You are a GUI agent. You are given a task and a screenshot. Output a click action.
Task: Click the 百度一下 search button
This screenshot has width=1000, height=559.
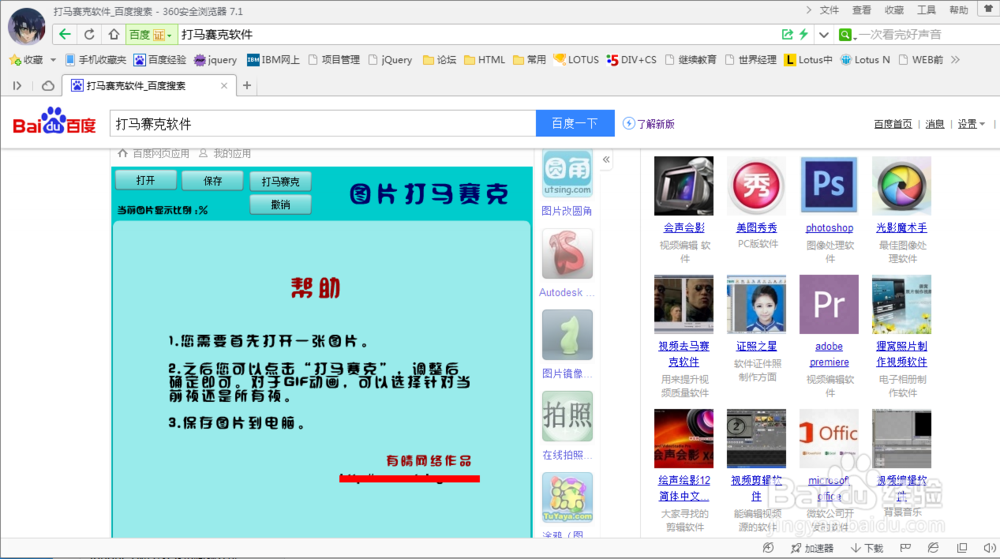(575, 124)
